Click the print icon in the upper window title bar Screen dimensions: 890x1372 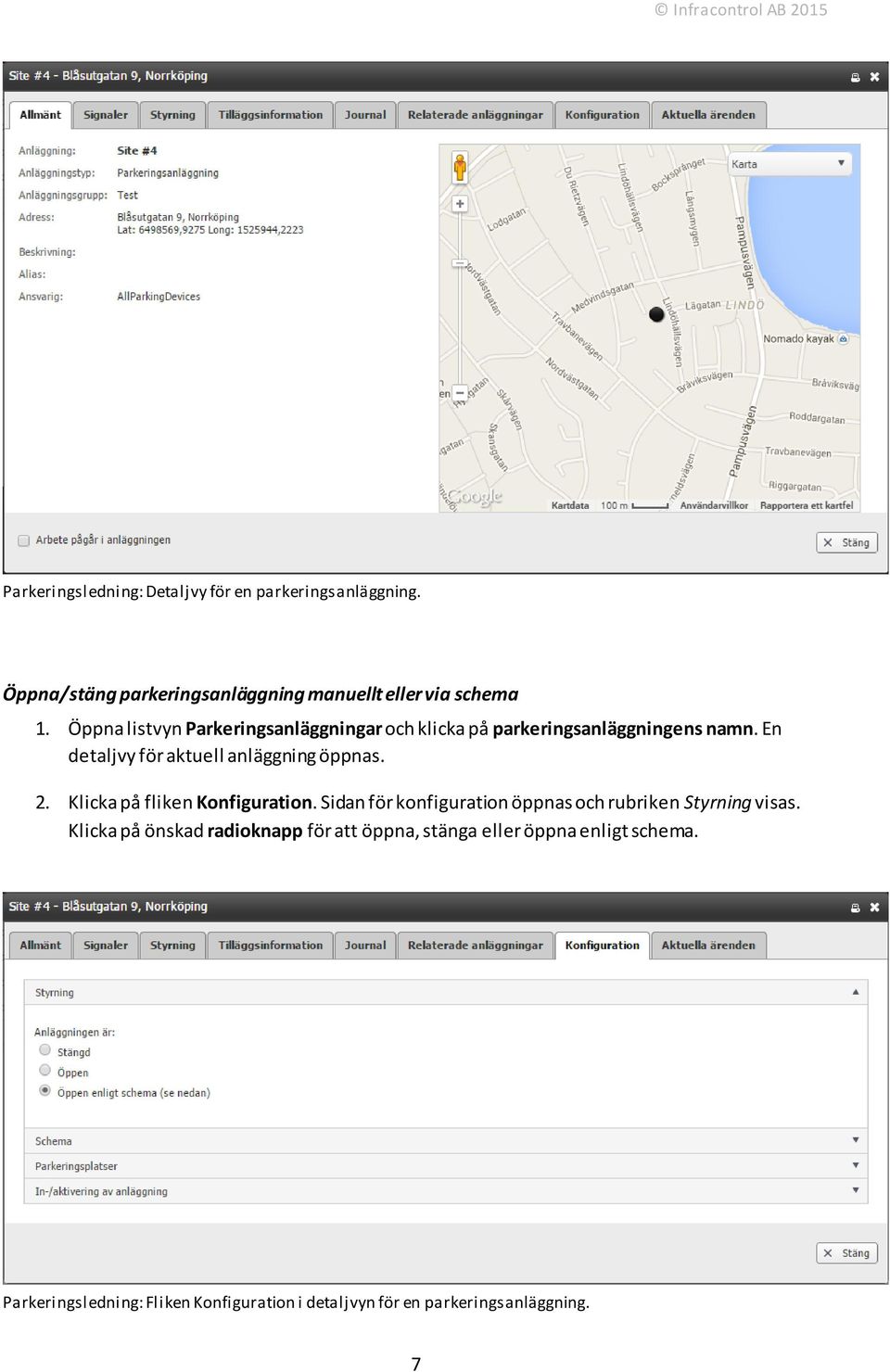click(855, 77)
